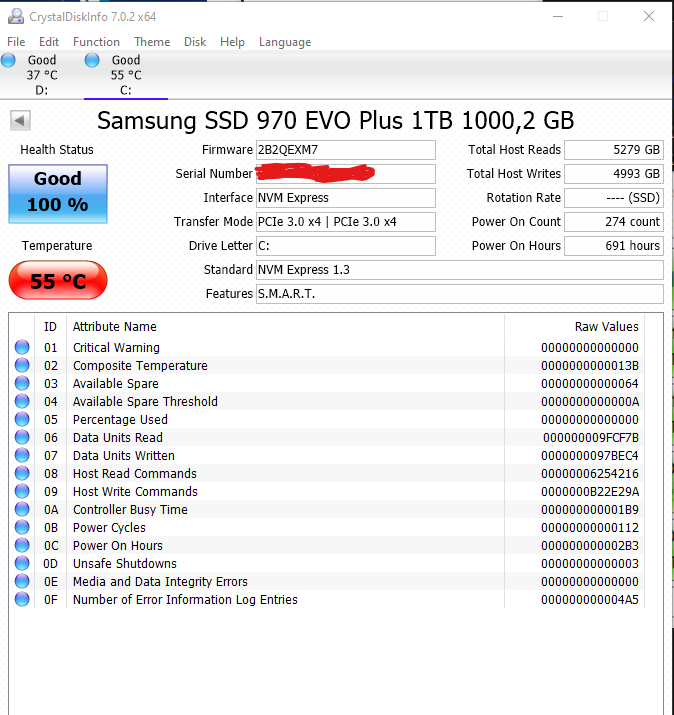Click the Total Host Reads value 5279 GB
This screenshot has width=674, height=715.
(614, 150)
